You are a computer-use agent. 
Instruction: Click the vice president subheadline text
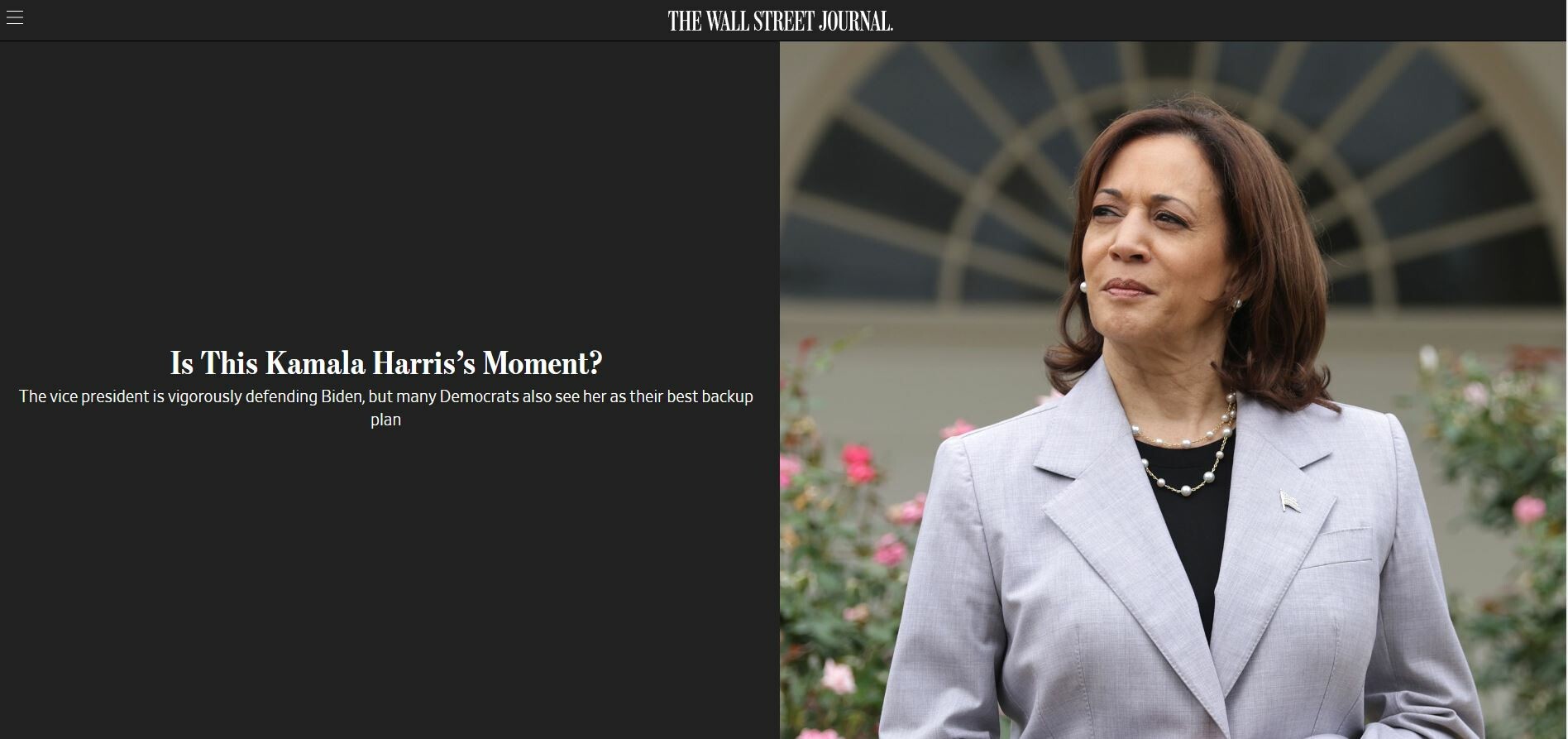click(x=386, y=408)
